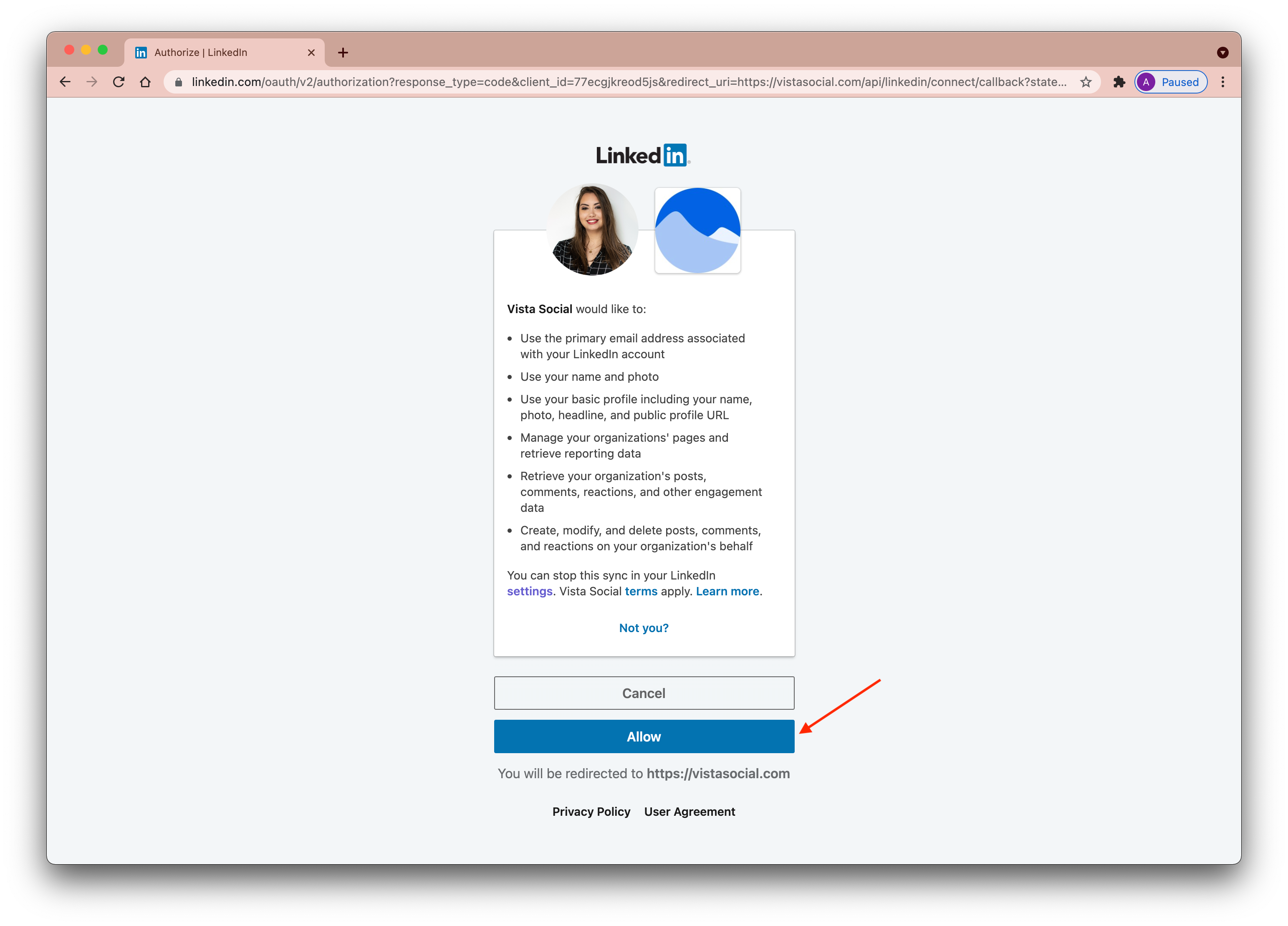Click the Allow button to authorize Vista Social
The image size is (1288, 926).
[644, 736]
